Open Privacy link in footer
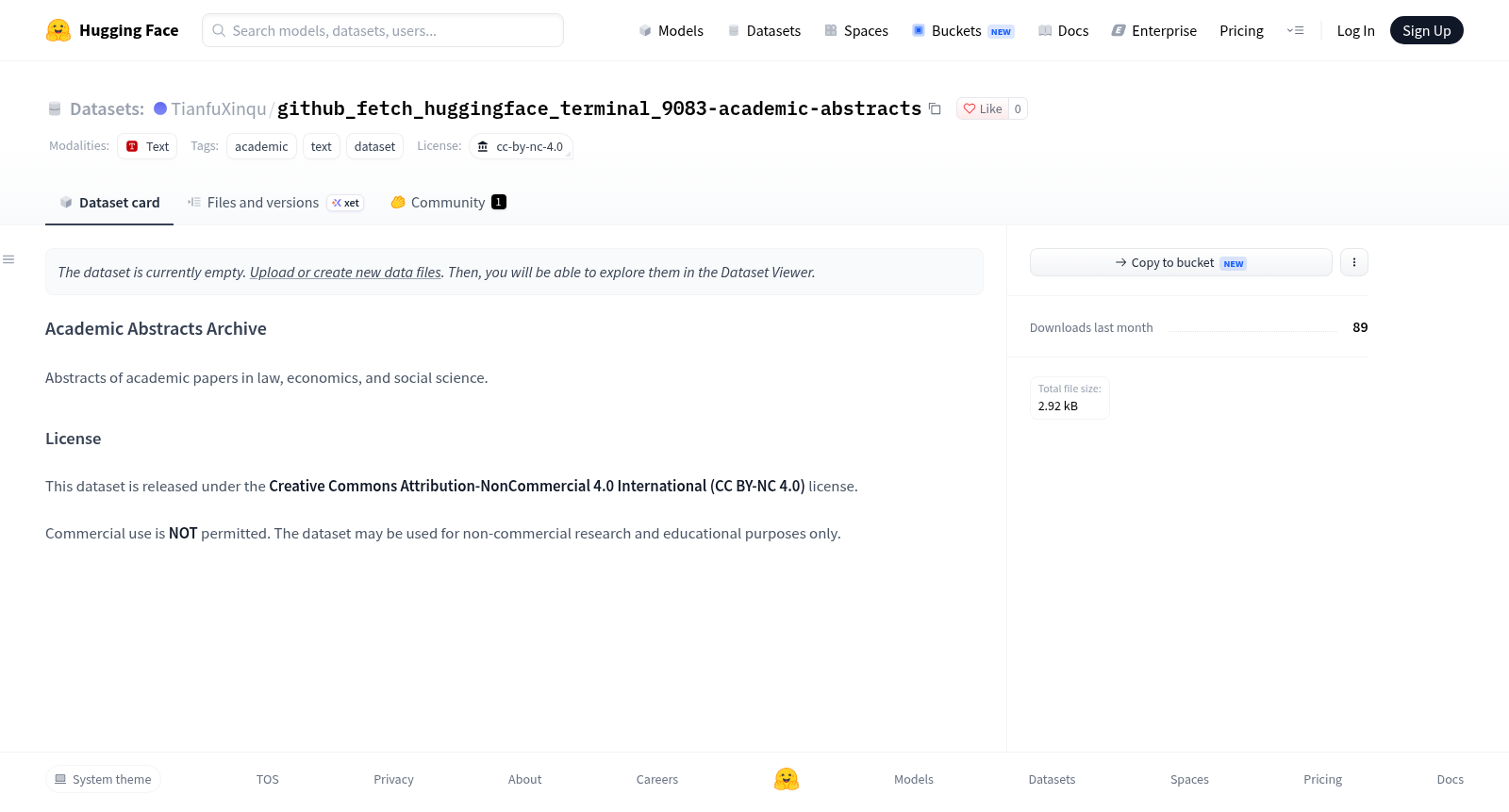 tap(393, 779)
